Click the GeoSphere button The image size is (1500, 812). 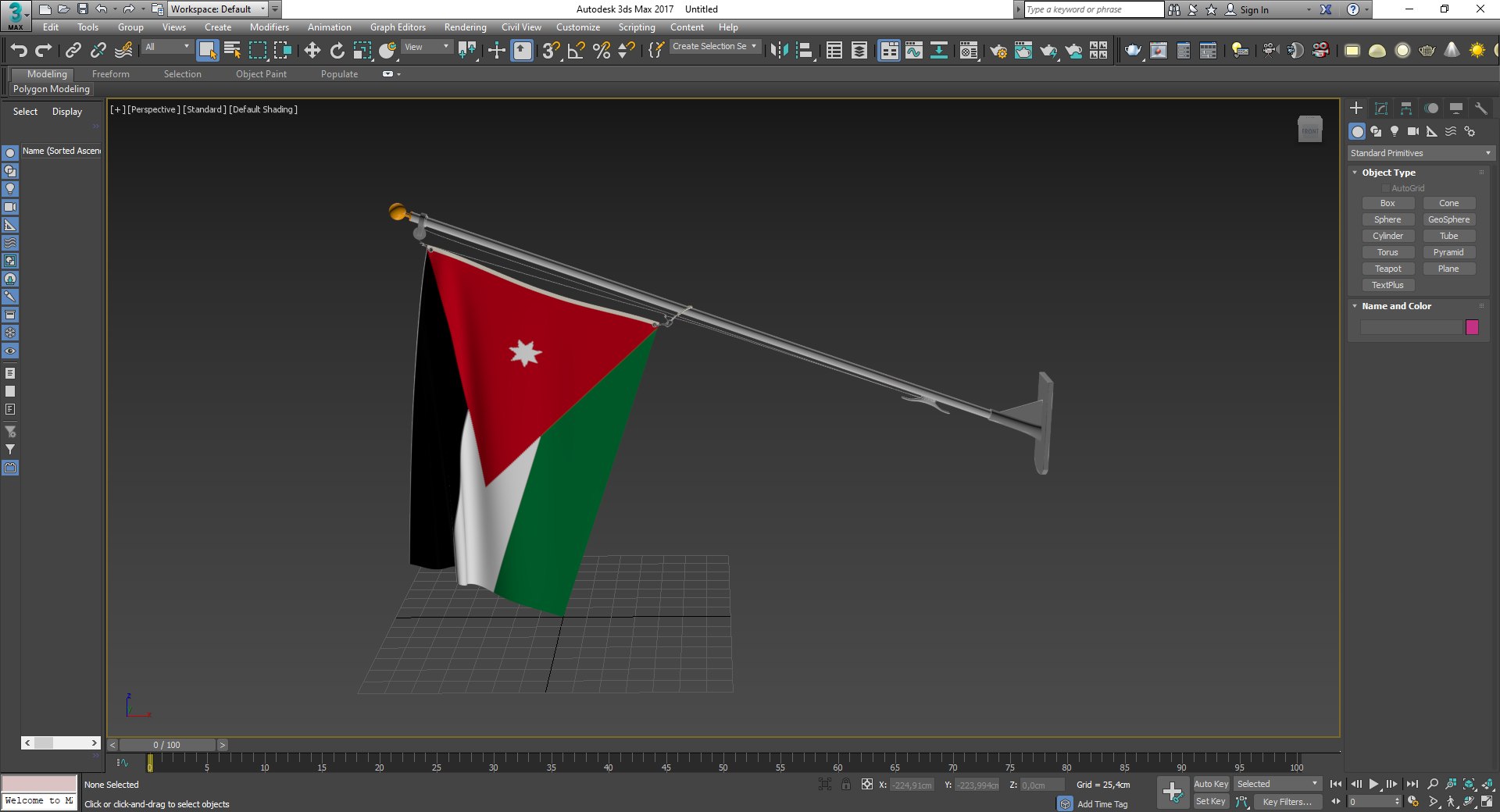pos(1448,219)
